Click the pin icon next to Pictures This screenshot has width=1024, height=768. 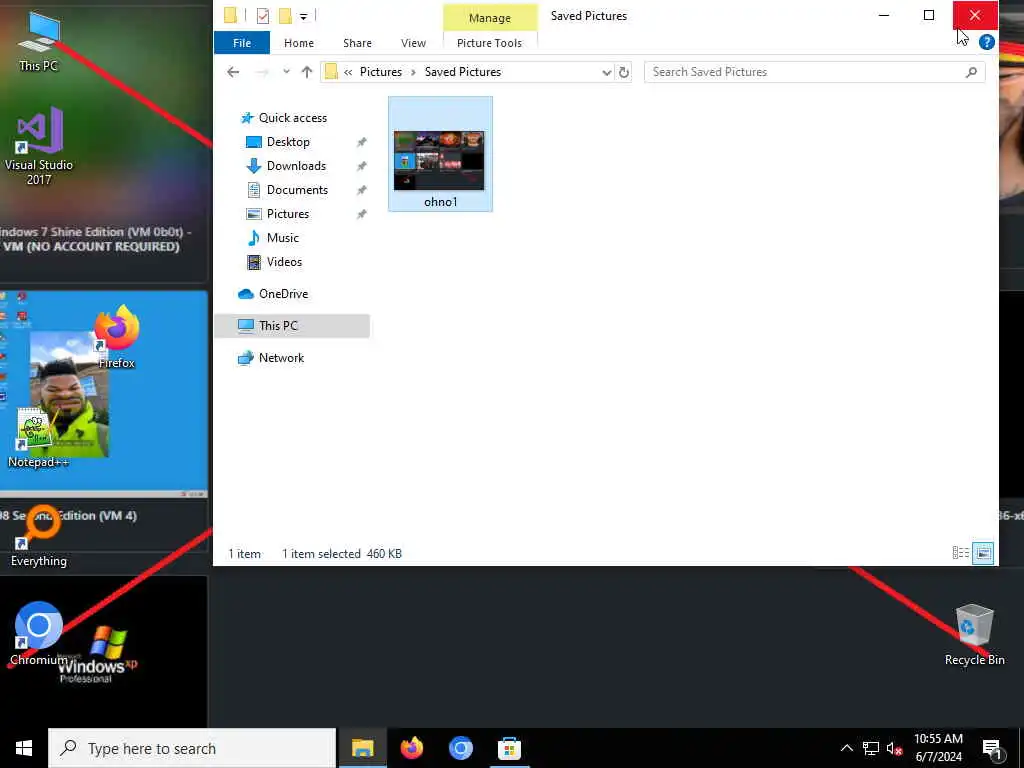(361, 215)
